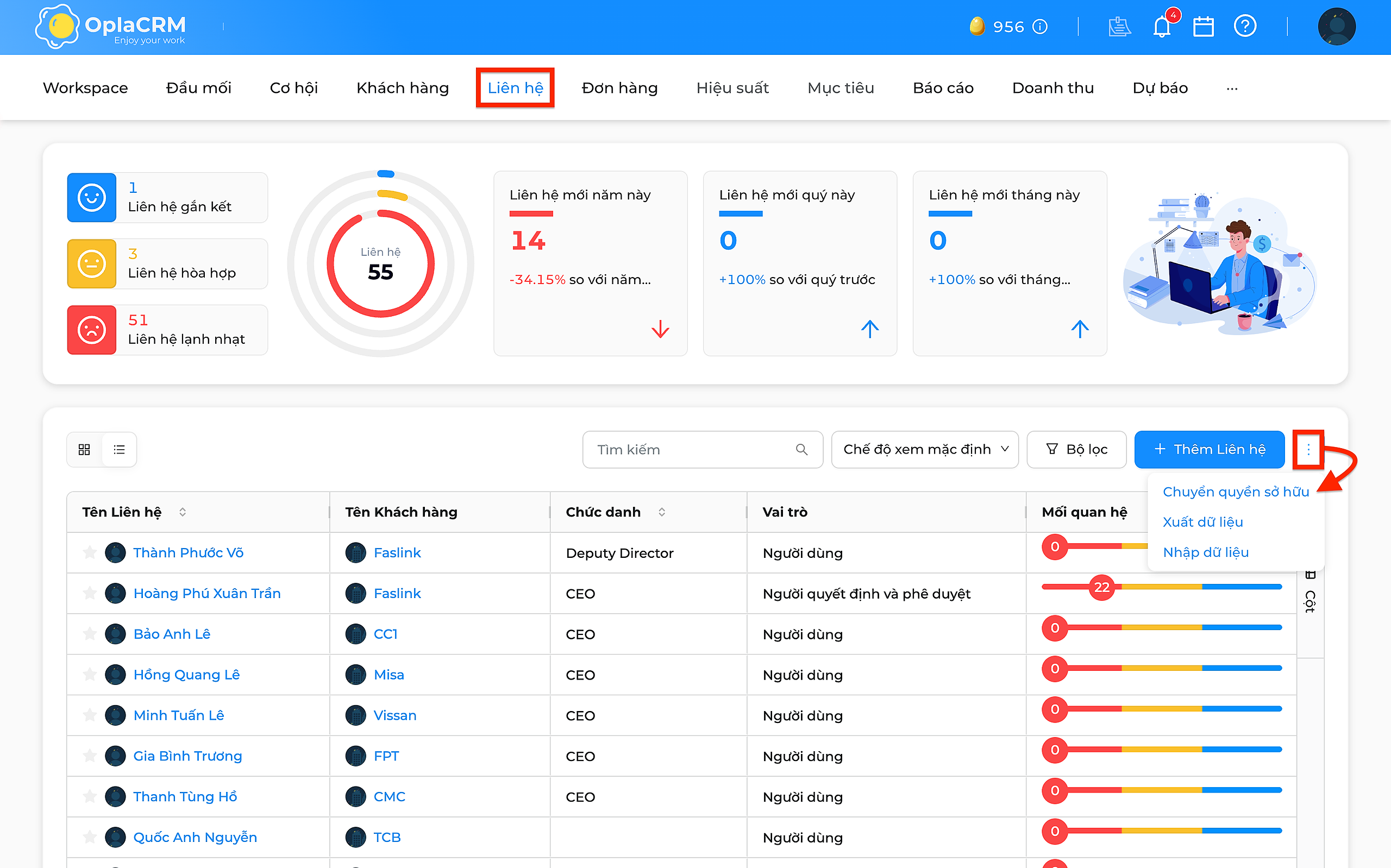The width and height of the screenshot is (1391, 868).
Task: Star the contact Thành Phước Võ
Action: [89, 552]
